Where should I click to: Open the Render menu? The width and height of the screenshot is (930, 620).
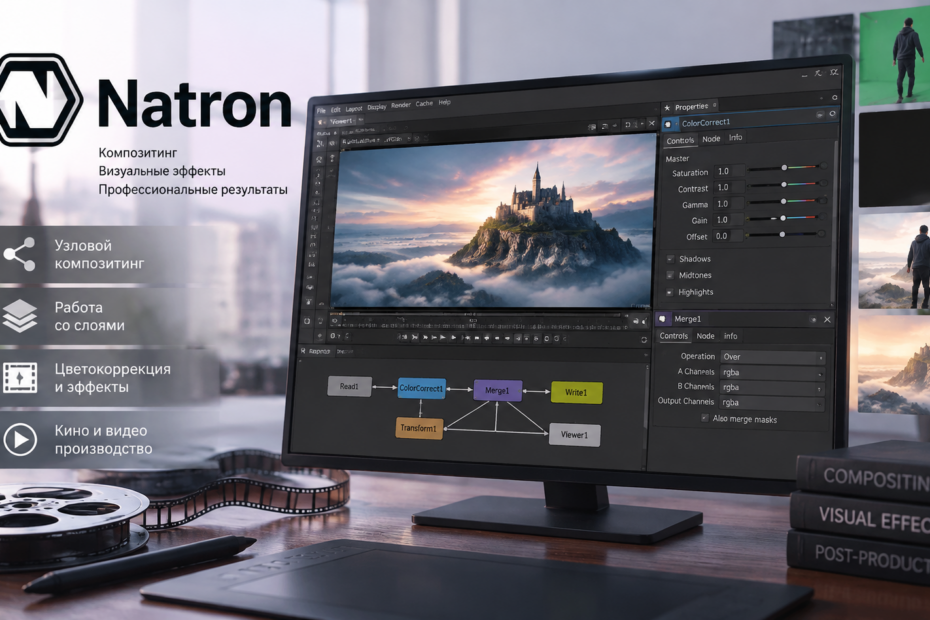tap(401, 105)
